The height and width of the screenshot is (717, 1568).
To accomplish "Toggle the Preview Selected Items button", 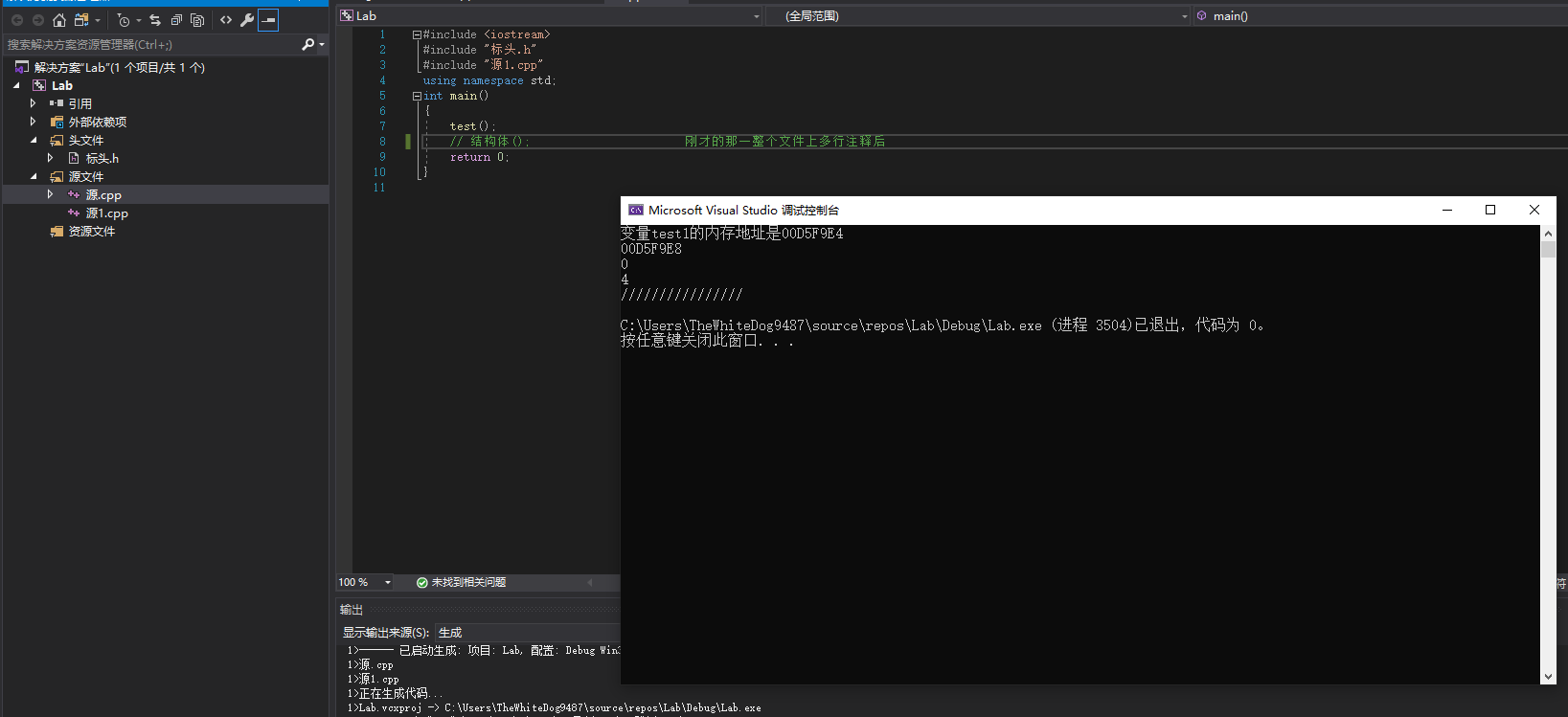I will pos(268,20).
